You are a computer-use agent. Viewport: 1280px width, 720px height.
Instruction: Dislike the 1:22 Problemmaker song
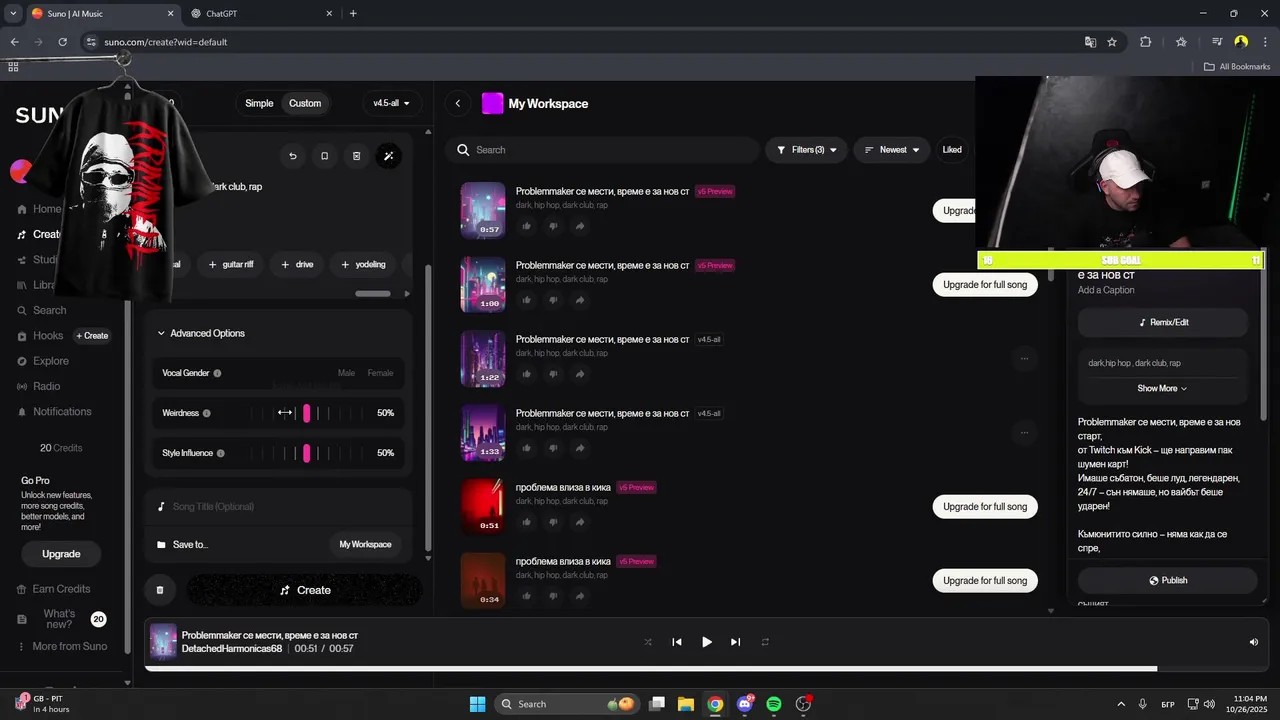[x=553, y=374]
